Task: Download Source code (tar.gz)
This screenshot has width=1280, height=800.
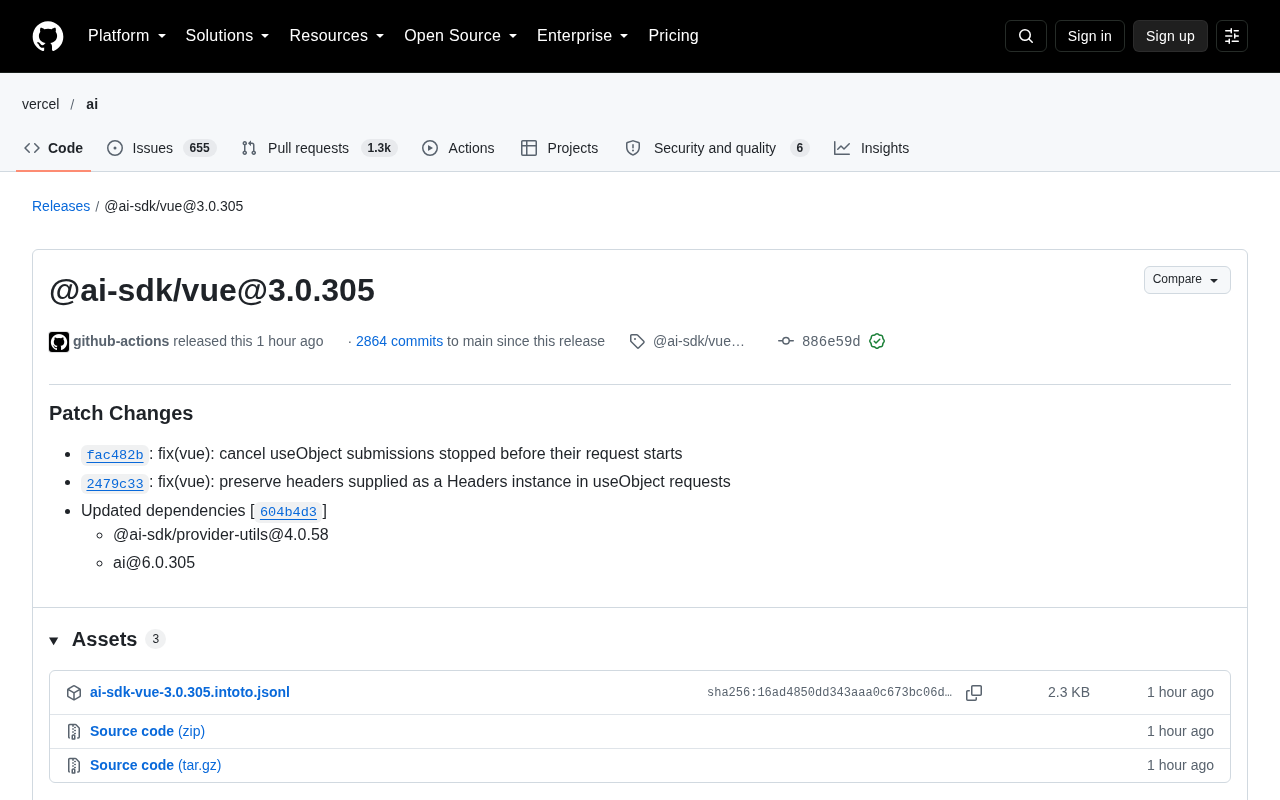Action: tap(155, 765)
